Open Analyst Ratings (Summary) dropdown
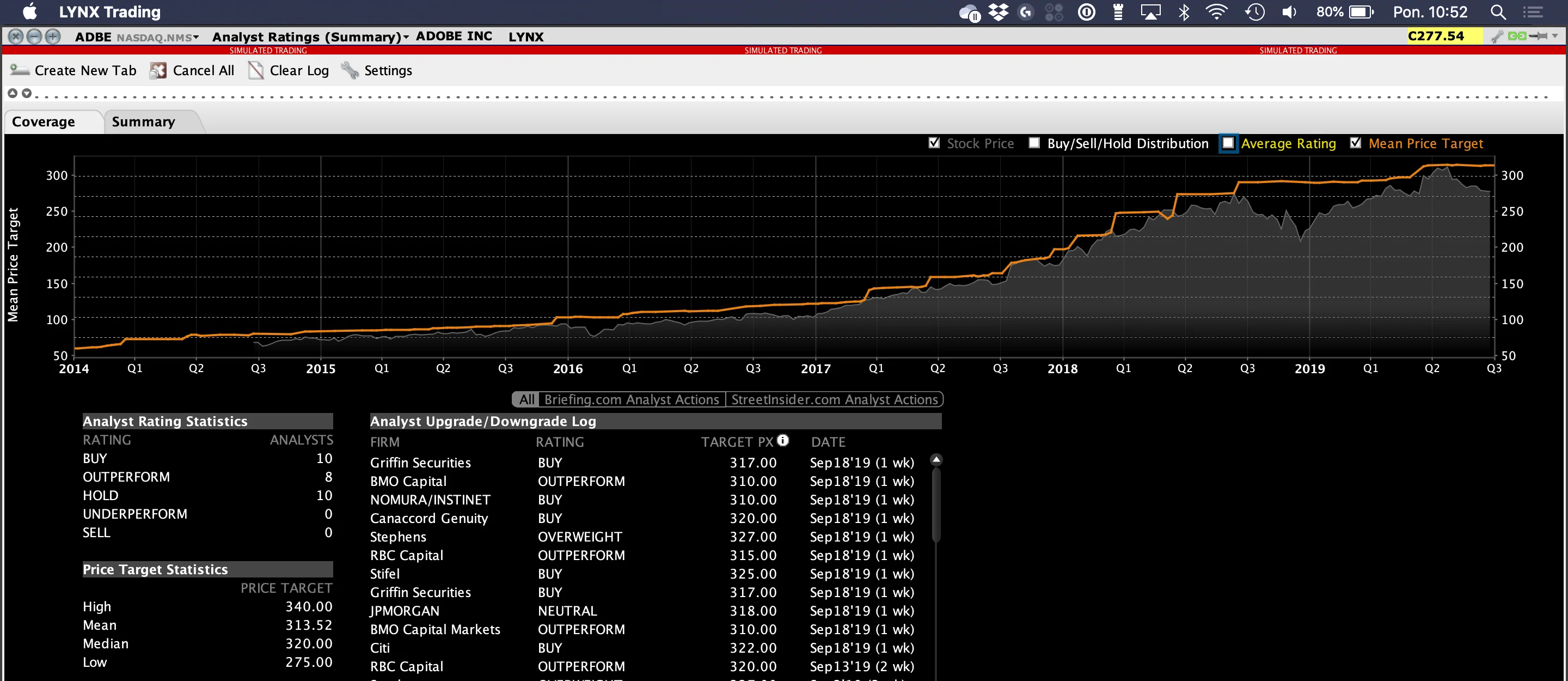 (x=406, y=37)
